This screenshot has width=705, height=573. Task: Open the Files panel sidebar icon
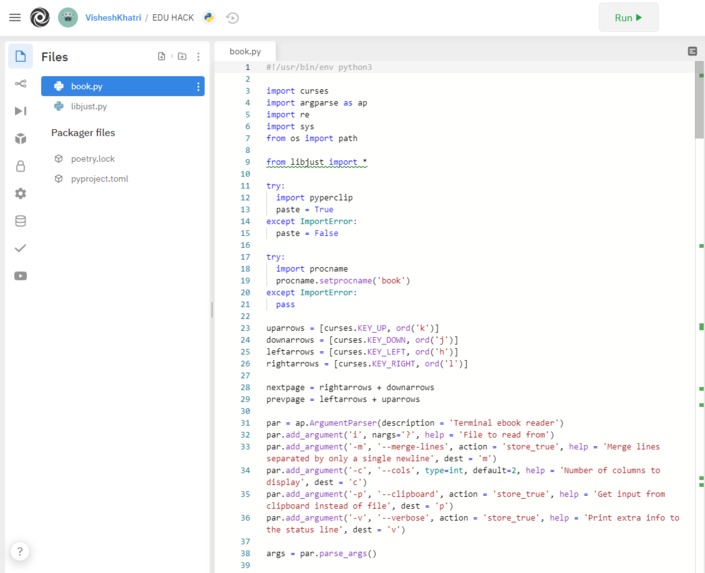coord(20,56)
